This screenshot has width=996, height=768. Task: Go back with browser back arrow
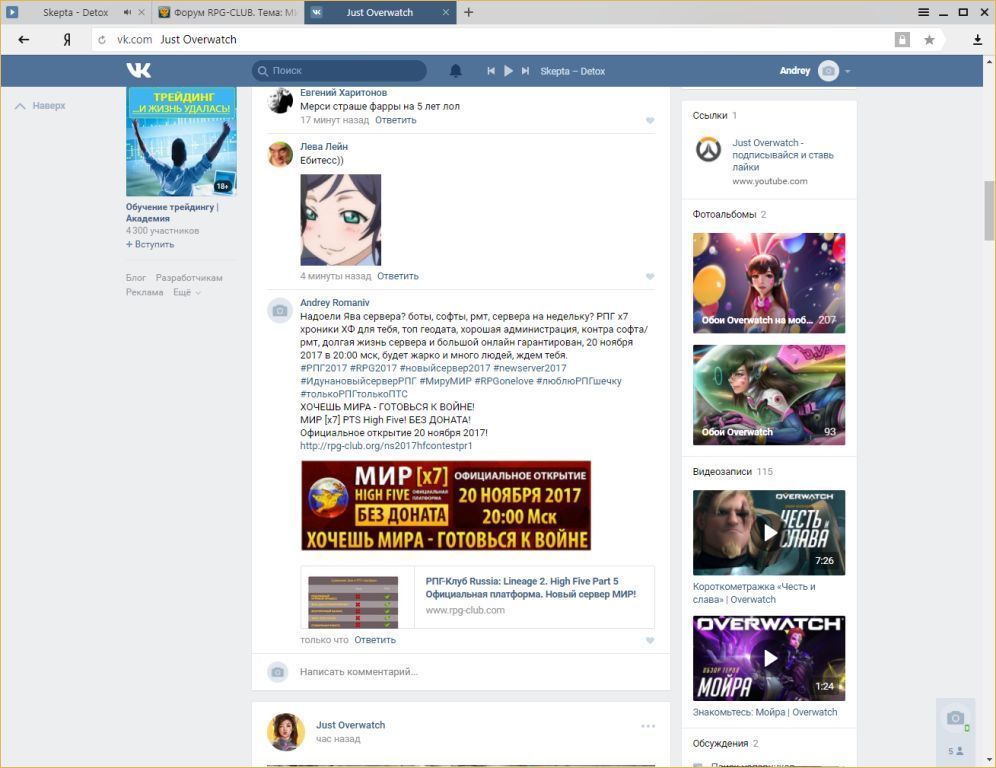coord(24,39)
